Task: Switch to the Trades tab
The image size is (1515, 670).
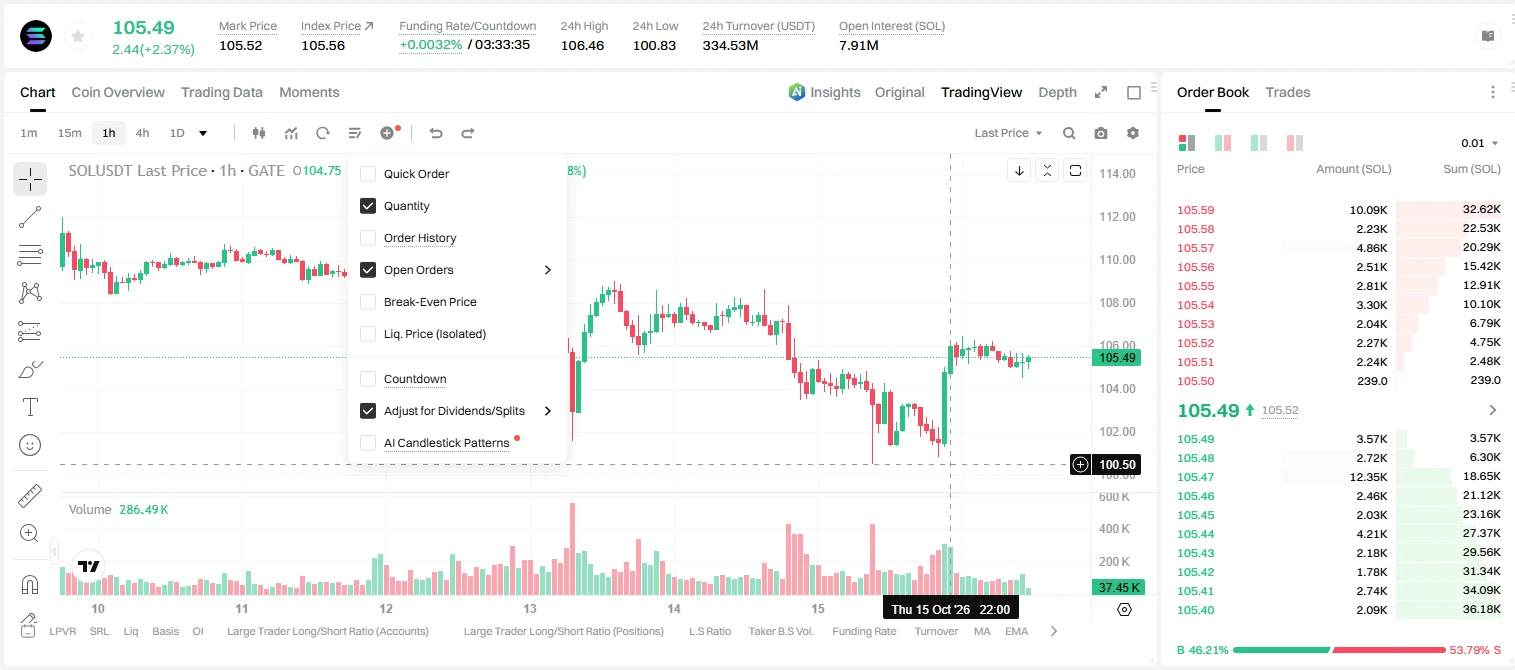Action: [1288, 92]
